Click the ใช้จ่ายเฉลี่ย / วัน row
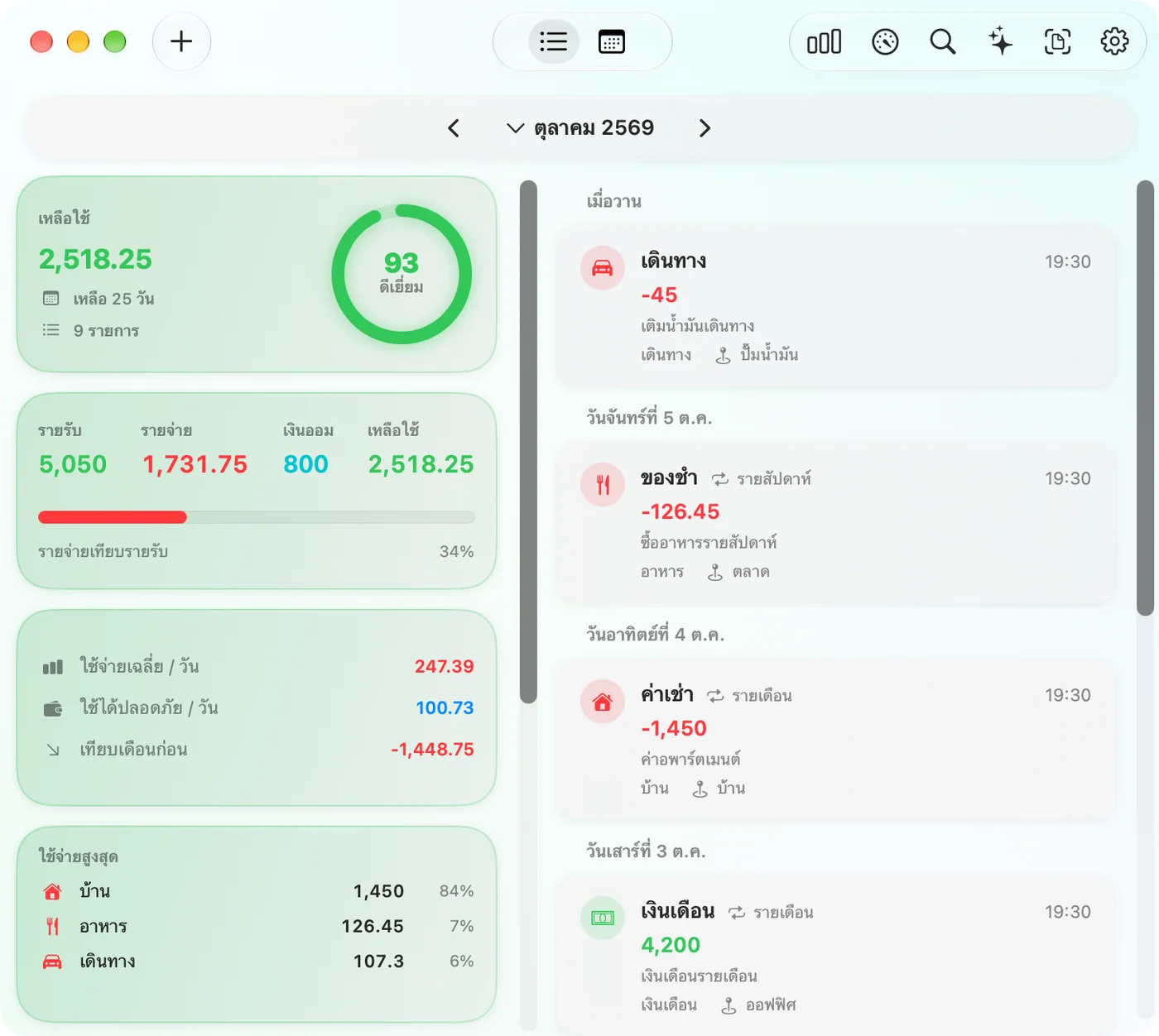Screen dimensions: 1159x1036 pyautogui.click(x=257, y=666)
